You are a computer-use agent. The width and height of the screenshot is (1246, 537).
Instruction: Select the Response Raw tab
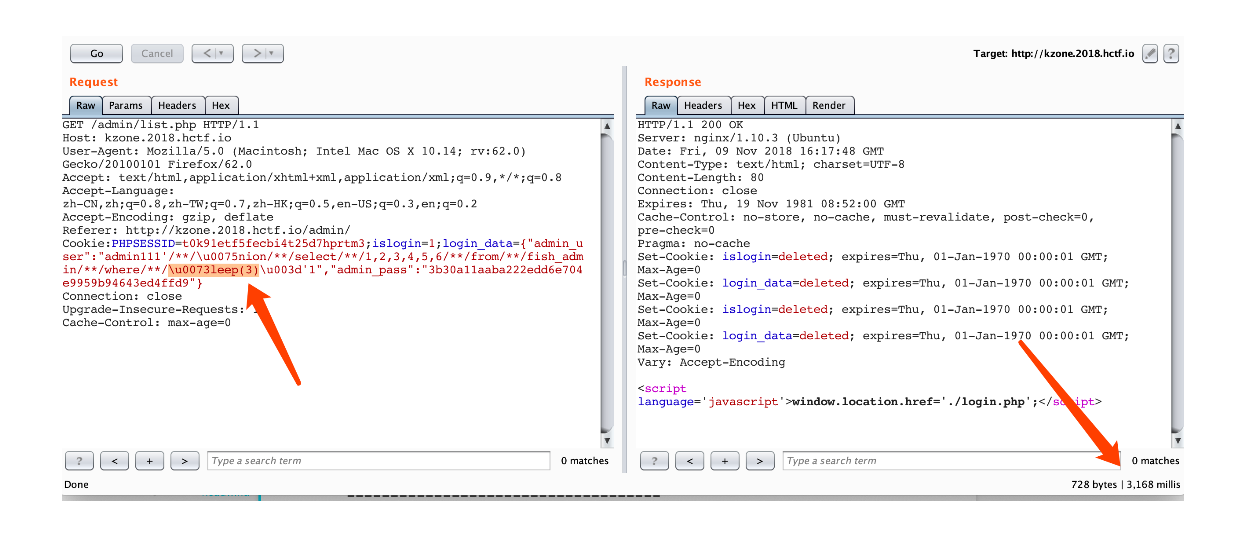click(660, 105)
